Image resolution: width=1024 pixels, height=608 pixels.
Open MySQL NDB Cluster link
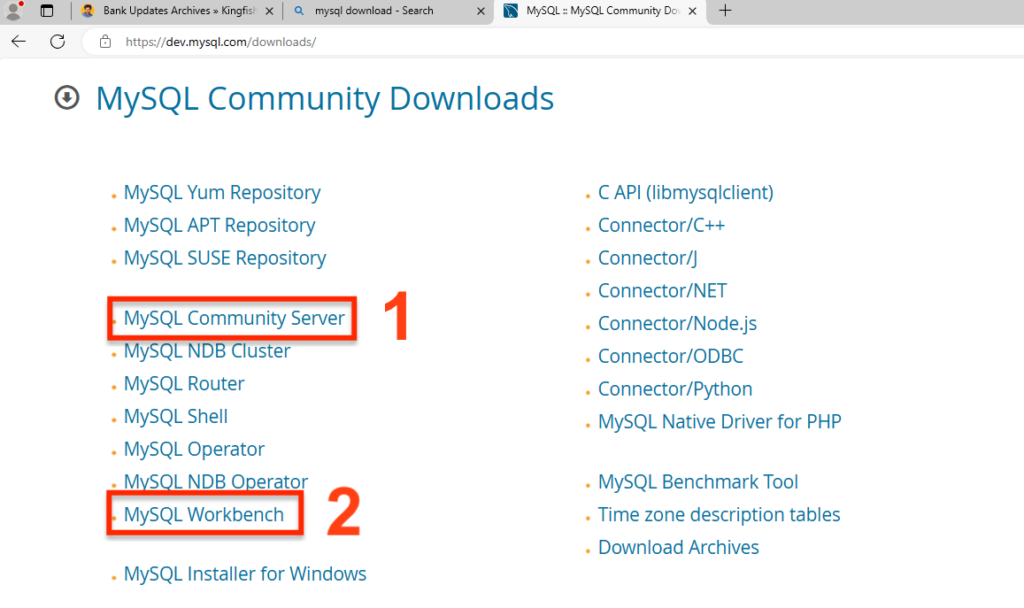207,351
